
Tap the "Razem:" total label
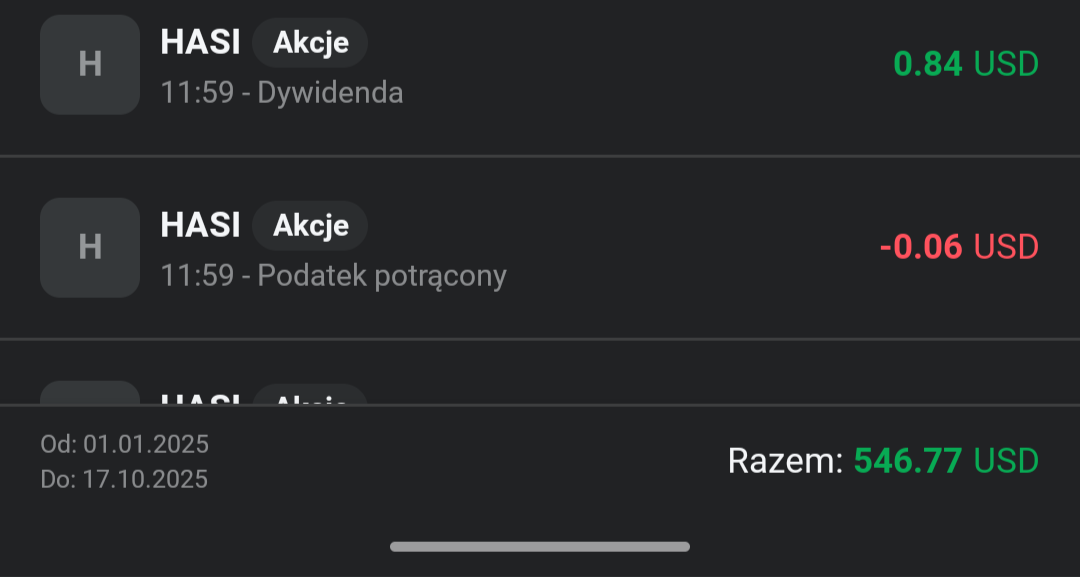786,461
